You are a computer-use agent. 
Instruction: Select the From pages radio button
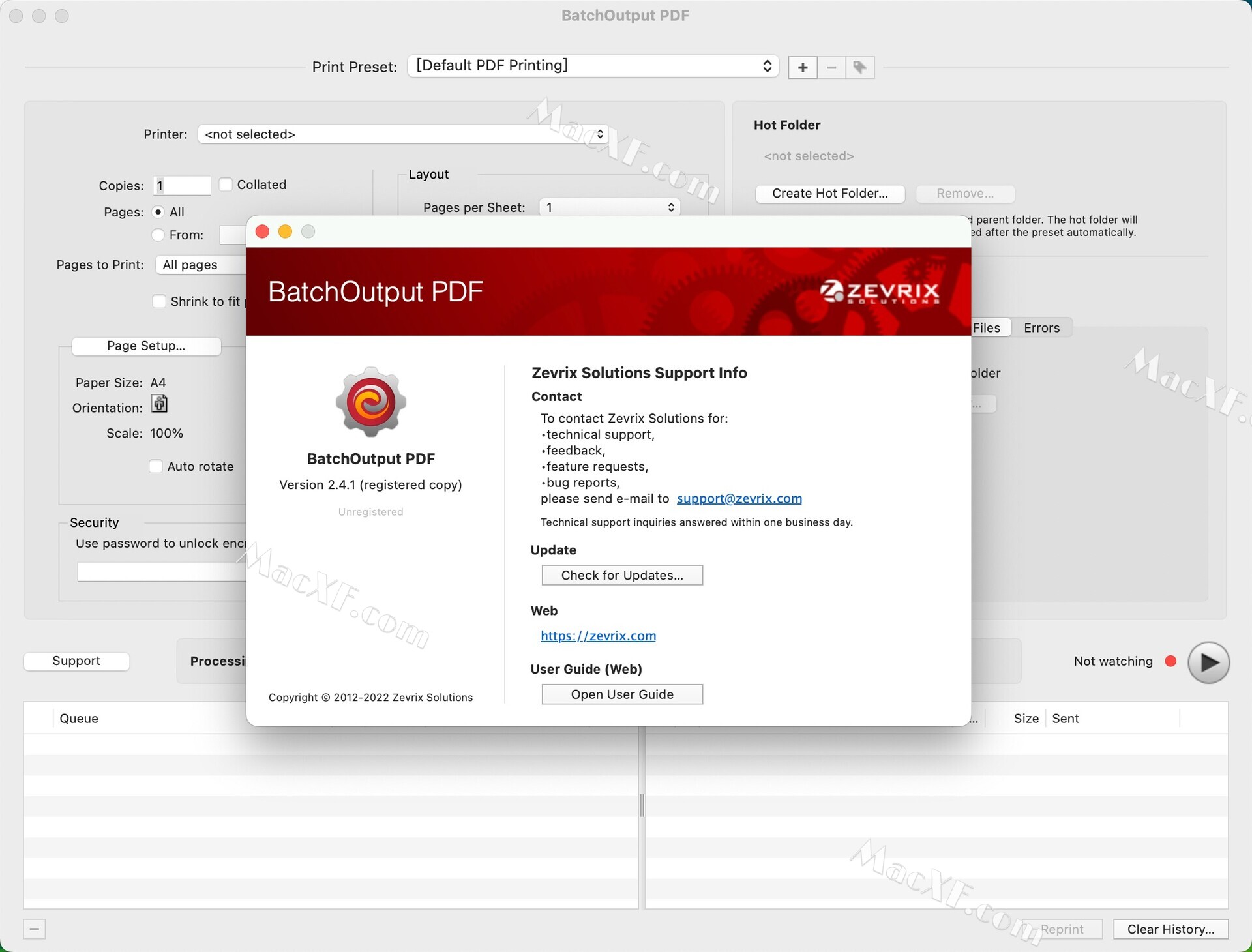158,235
